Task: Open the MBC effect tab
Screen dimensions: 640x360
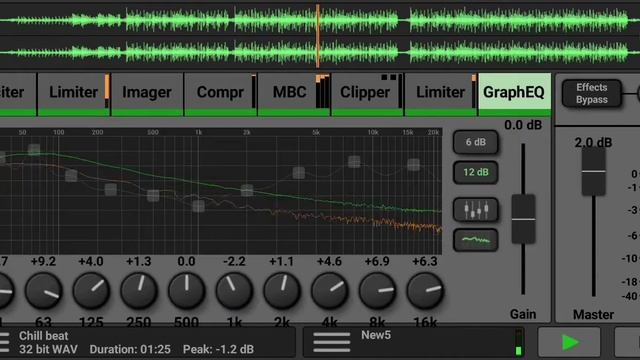Action: tap(293, 93)
